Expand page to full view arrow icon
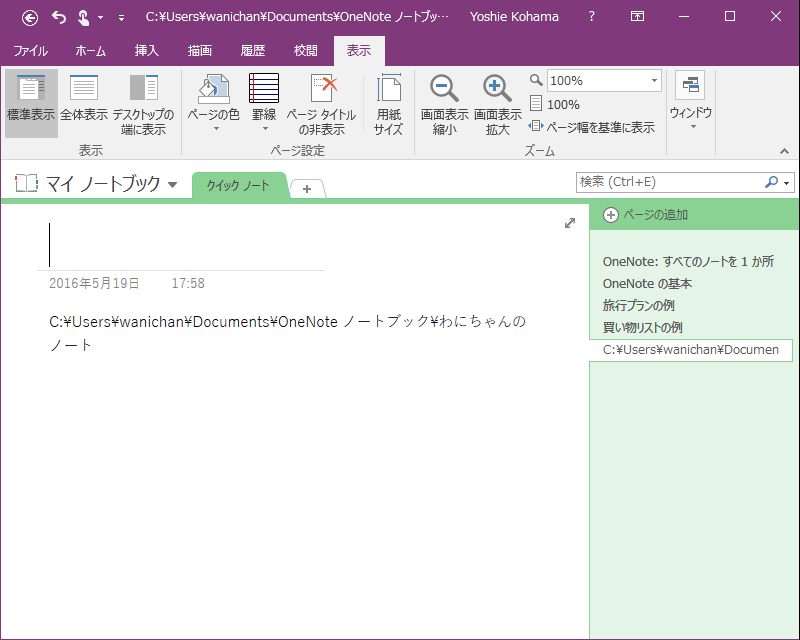800x640 pixels. pos(570,223)
